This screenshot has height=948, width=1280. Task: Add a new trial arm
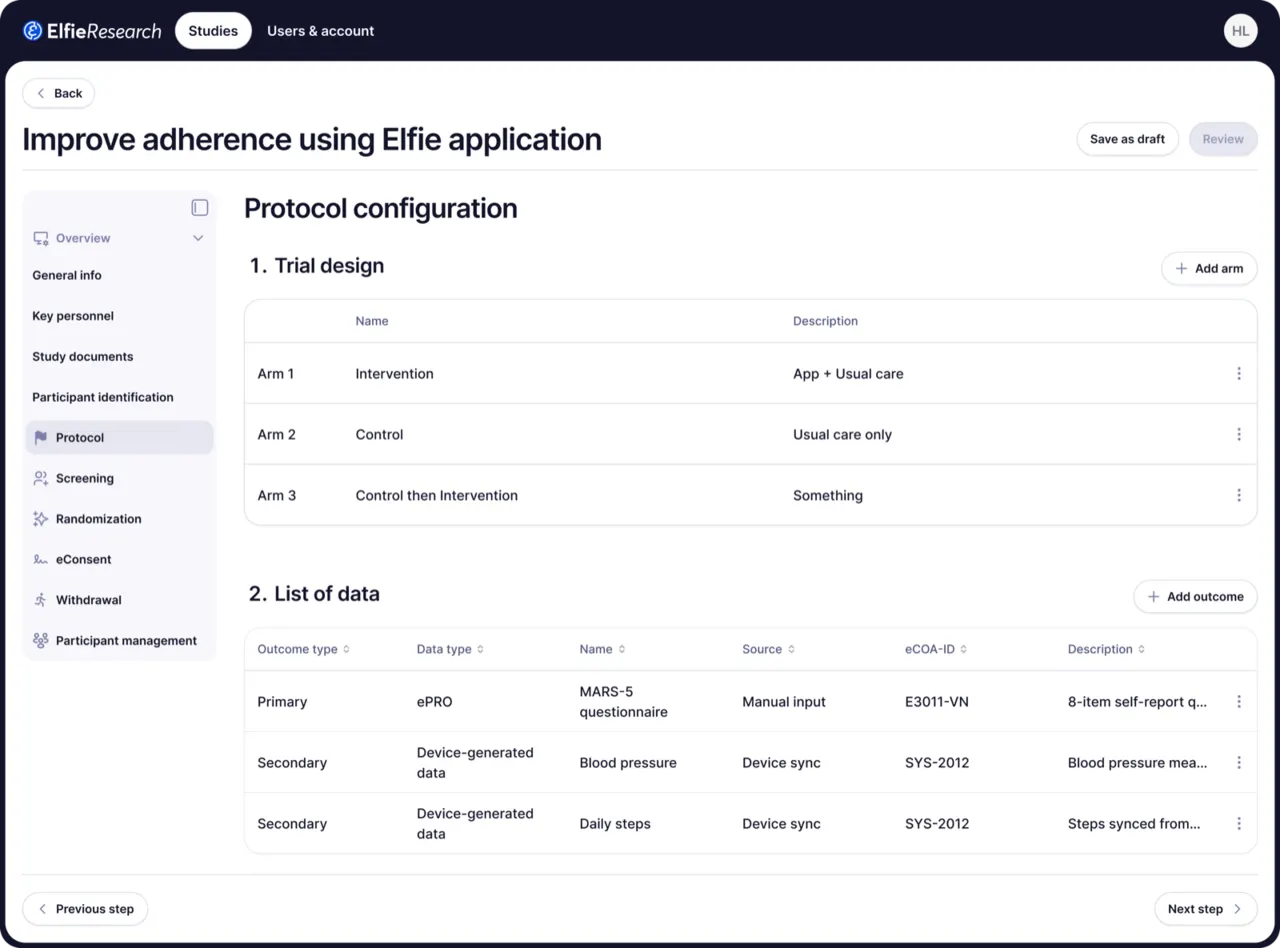pos(1209,268)
